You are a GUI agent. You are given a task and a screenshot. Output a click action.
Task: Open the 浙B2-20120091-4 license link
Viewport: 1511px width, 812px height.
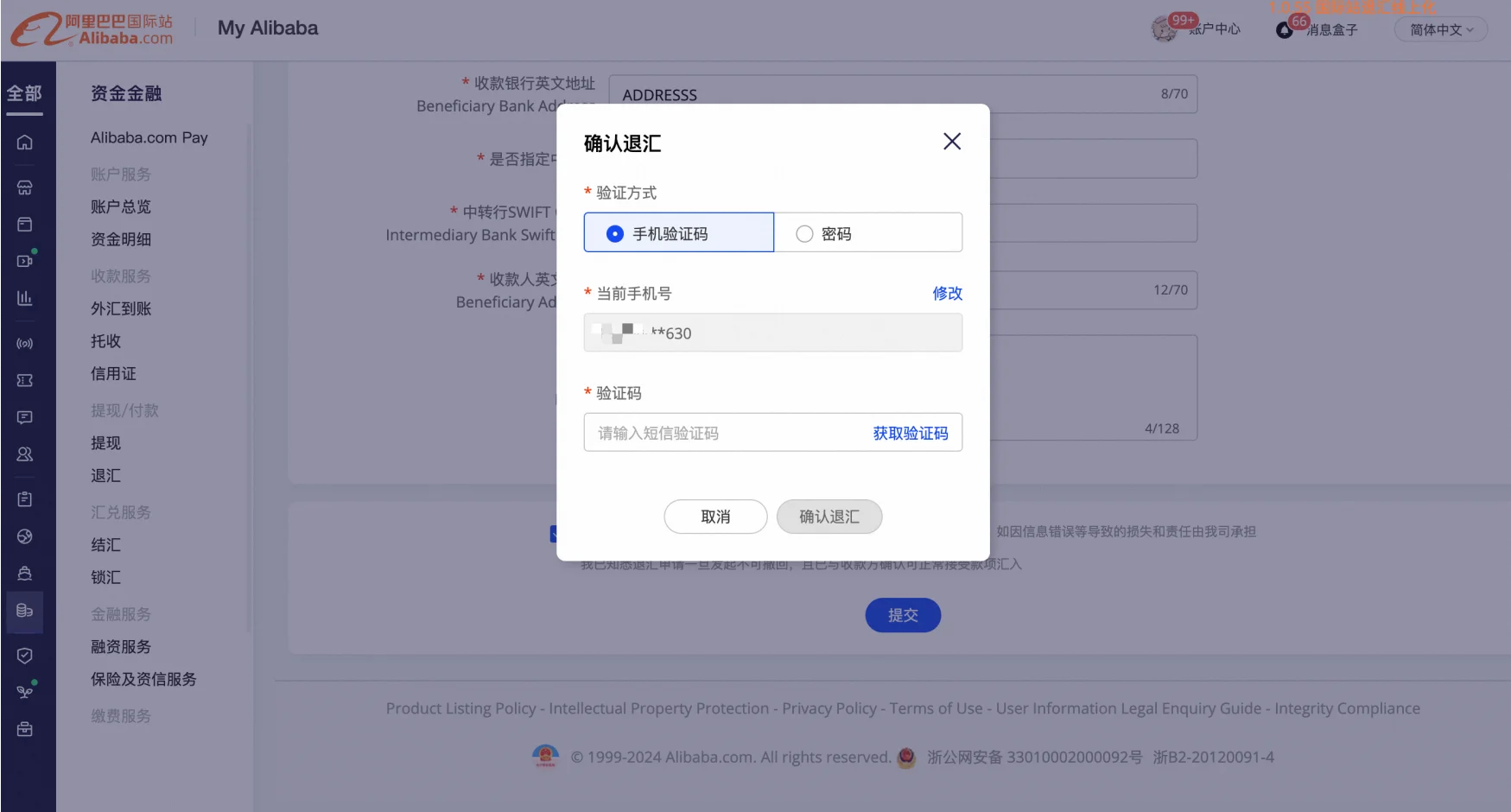[1213, 758]
